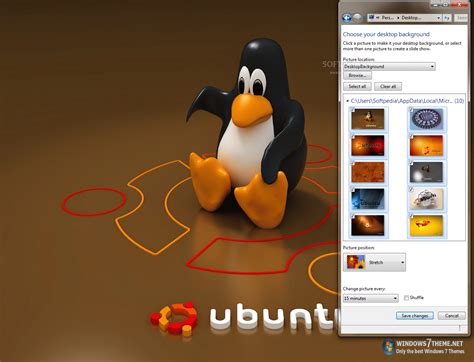The width and height of the screenshot is (474, 362).
Task: Select the brown Tux penguin wallpaper thumbnail
Action: coord(368,119)
